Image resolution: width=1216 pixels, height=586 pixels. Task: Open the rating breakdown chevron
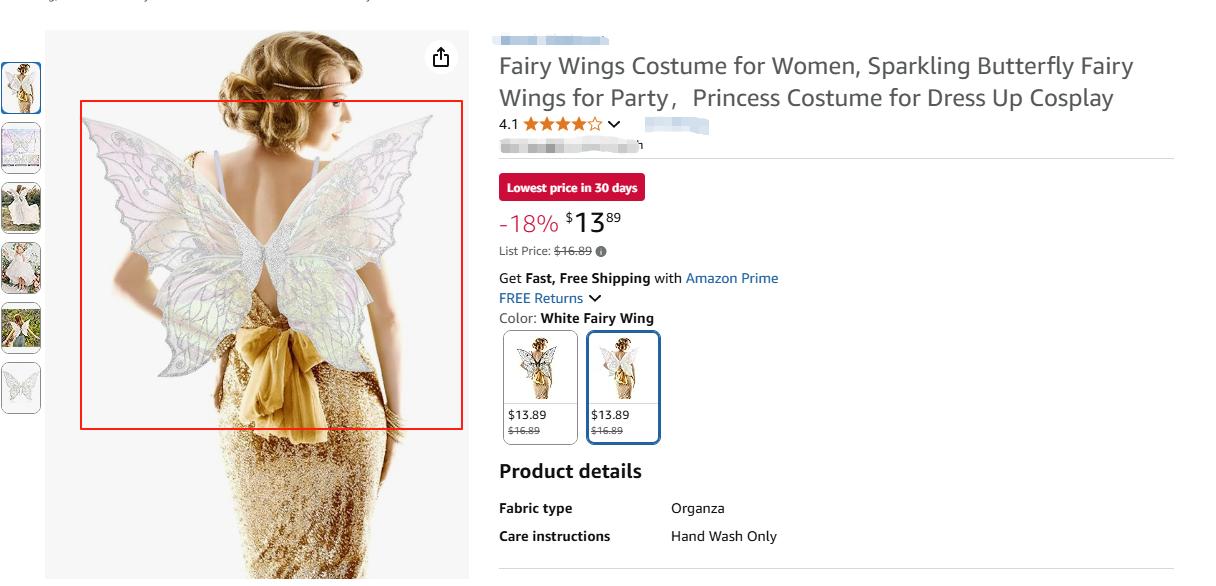click(x=614, y=125)
